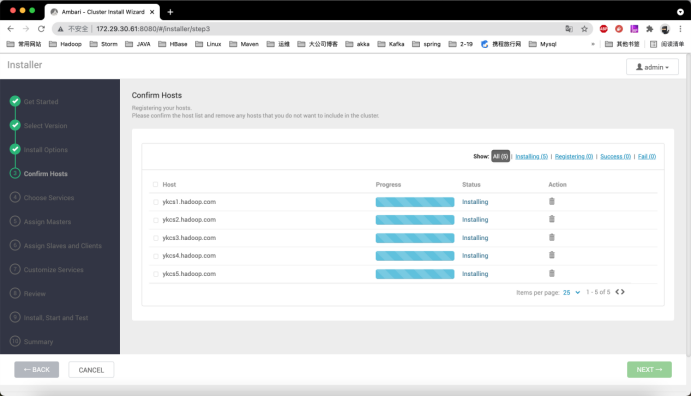Viewport: 692px width, 396px height.
Task: Open the Storm bookmarks folder
Action: 104,44
